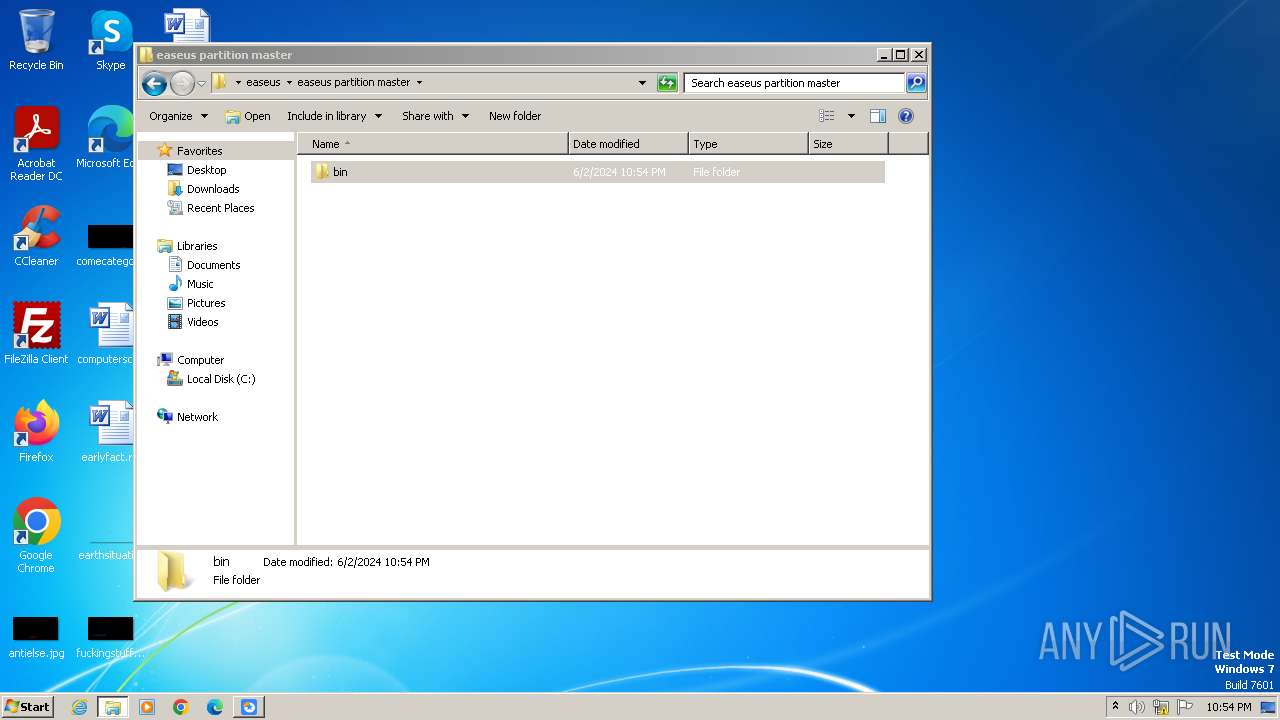Click FileZilla Client desktop icon
This screenshot has width=1280, height=720.
coord(36,333)
